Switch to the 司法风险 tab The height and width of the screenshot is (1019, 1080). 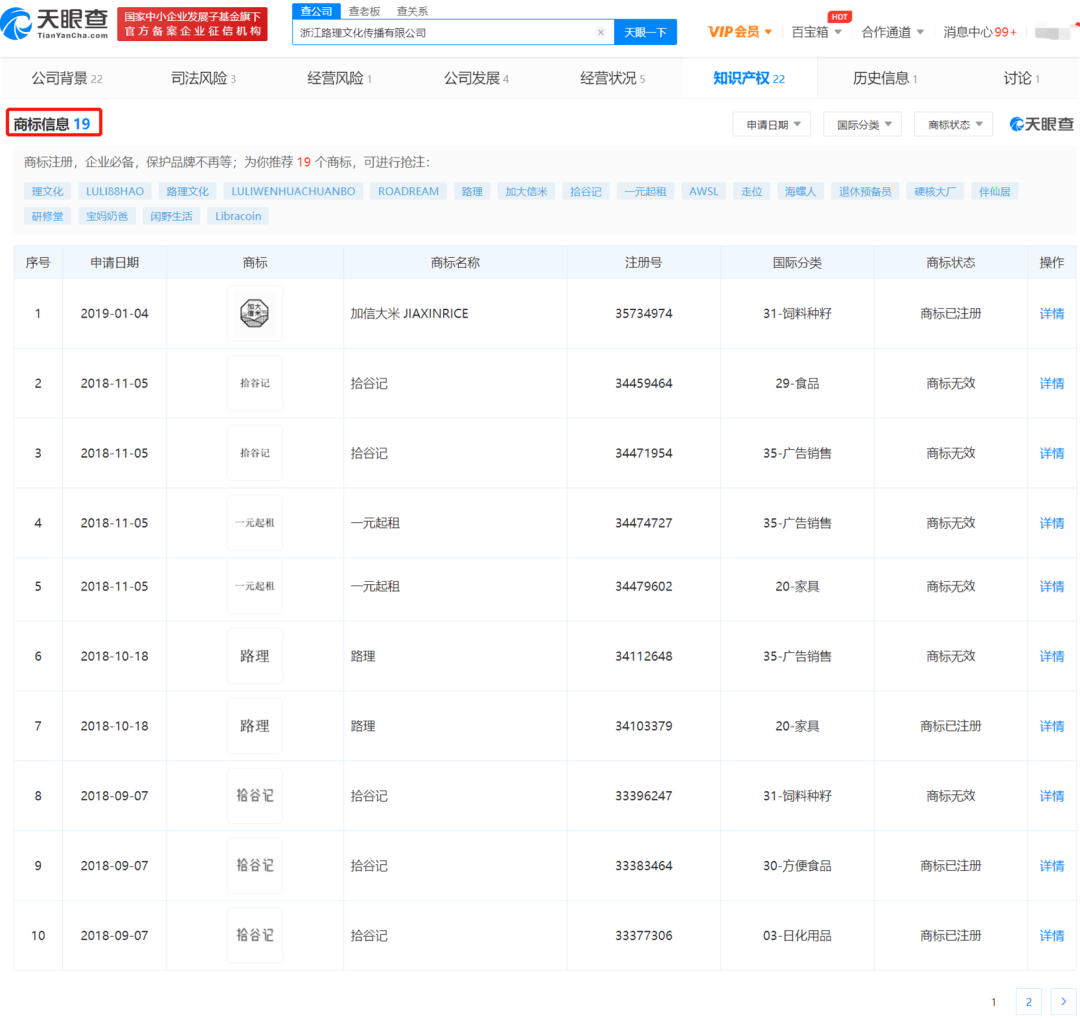[203, 78]
